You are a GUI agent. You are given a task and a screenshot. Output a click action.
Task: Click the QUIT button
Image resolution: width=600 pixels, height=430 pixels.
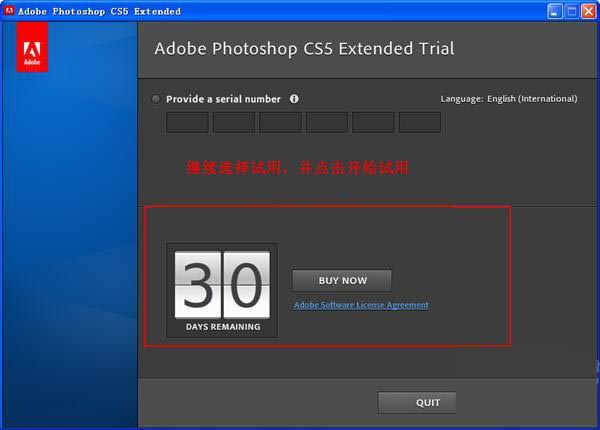pos(417,402)
